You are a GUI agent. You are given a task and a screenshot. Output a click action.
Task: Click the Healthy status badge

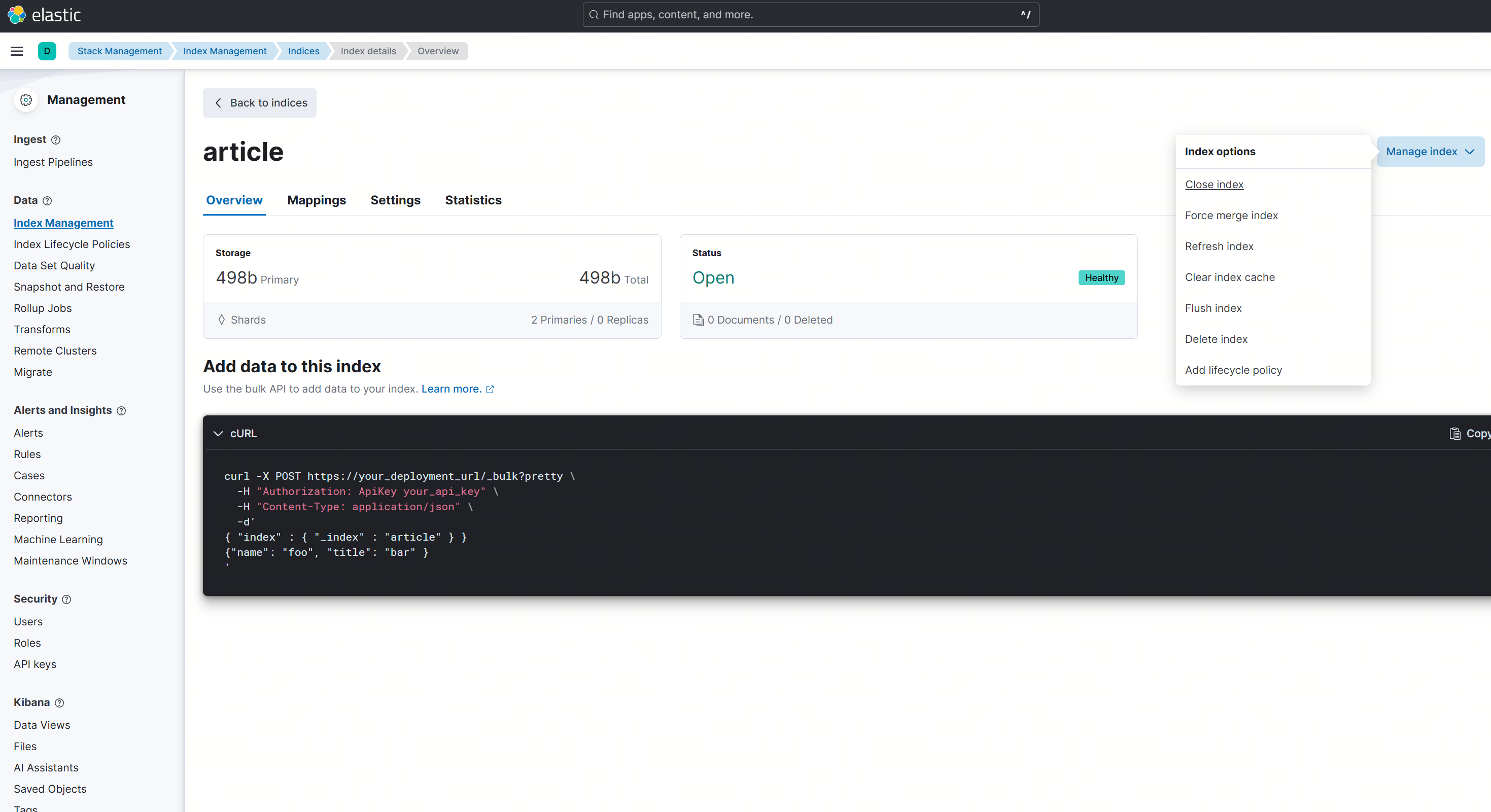1101,278
